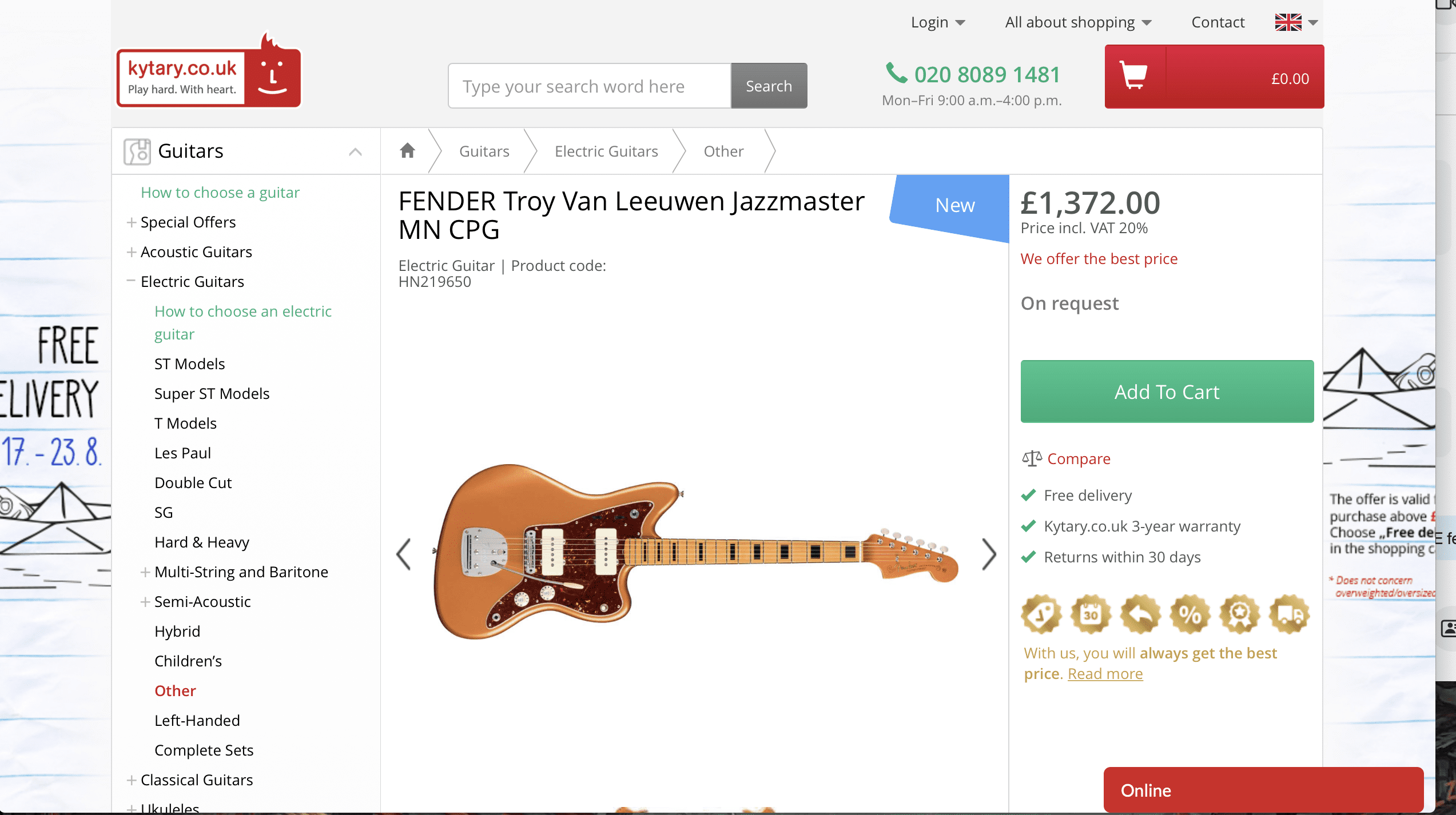The image size is (1456, 815).
Task: Open the Login dropdown
Action: coord(937,22)
